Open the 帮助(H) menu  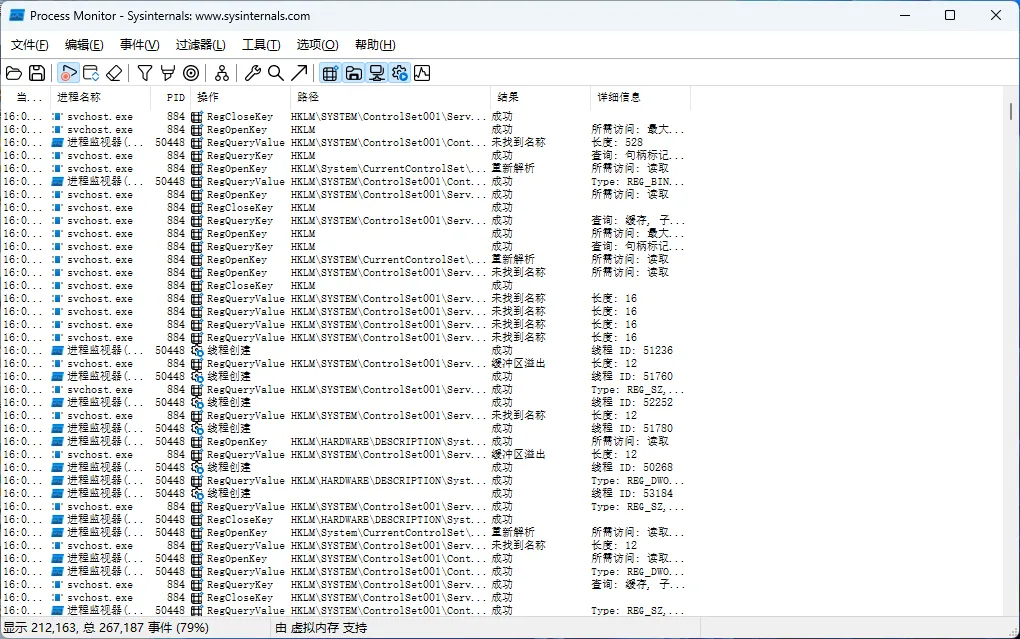click(x=375, y=45)
